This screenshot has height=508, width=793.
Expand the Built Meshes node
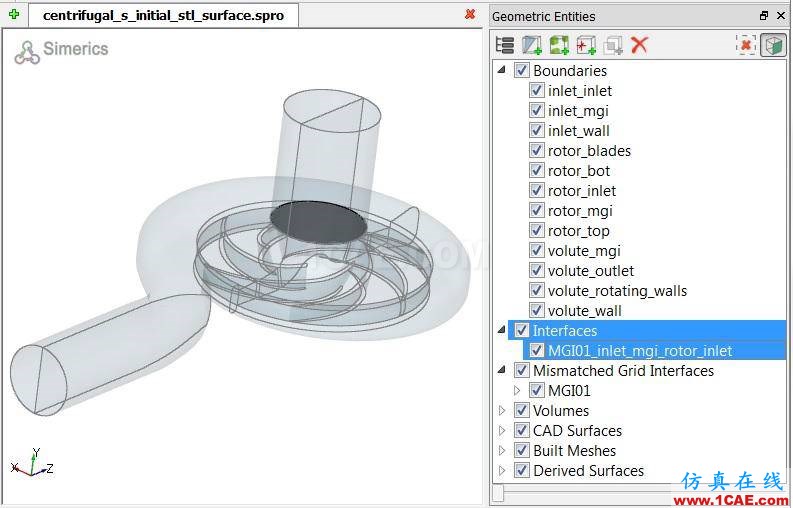502,450
